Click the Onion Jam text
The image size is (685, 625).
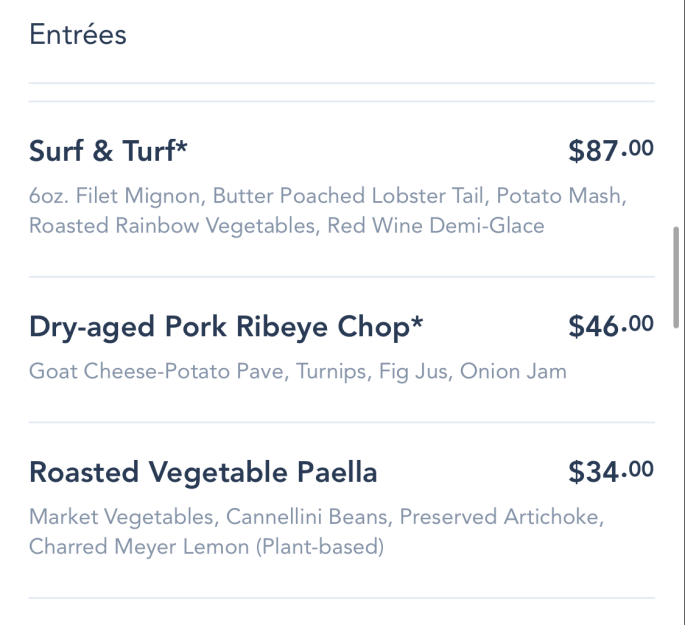(513, 371)
